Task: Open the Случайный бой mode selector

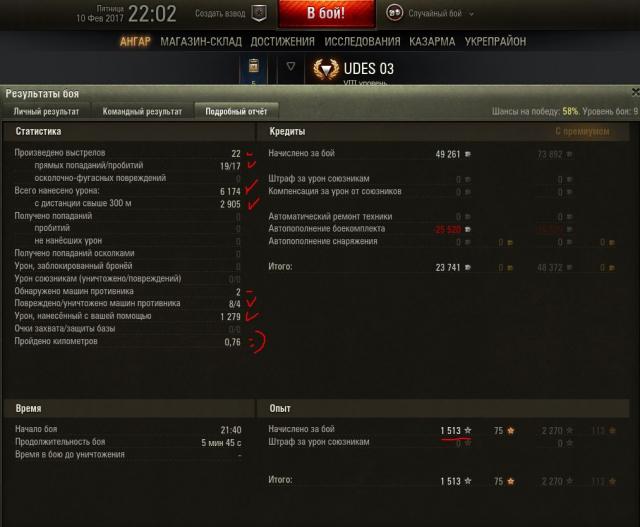Action: pos(435,13)
